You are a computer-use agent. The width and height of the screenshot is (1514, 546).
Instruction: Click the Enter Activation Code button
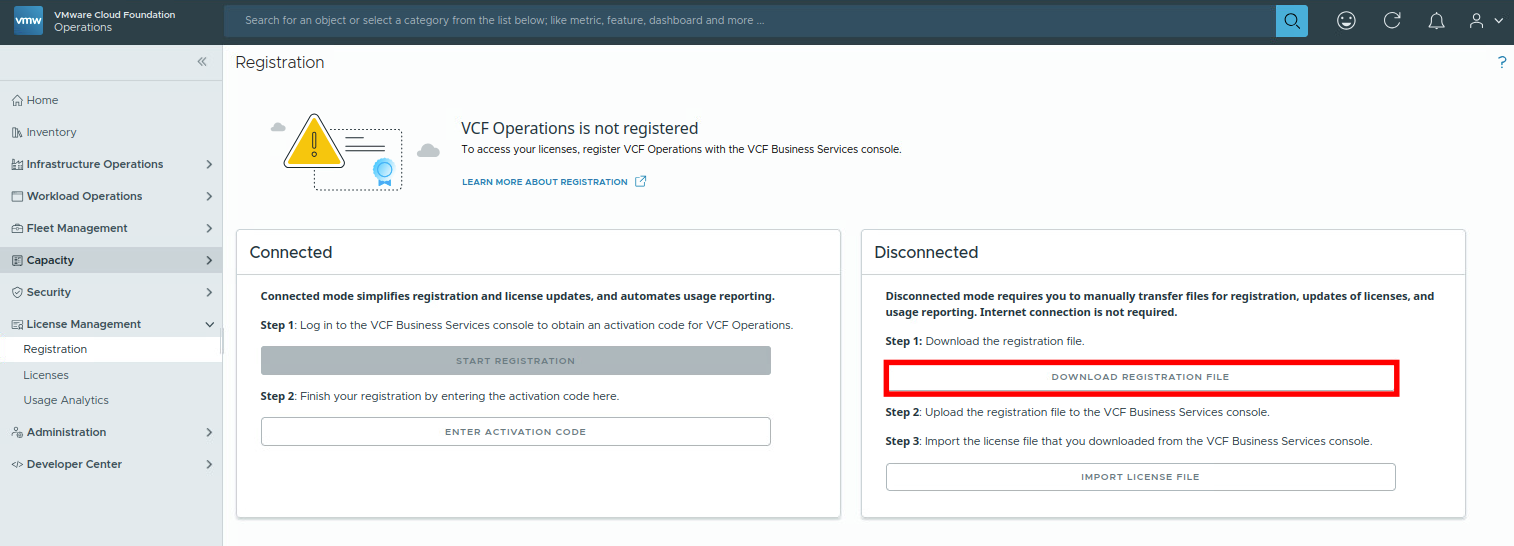coord(515,432)
